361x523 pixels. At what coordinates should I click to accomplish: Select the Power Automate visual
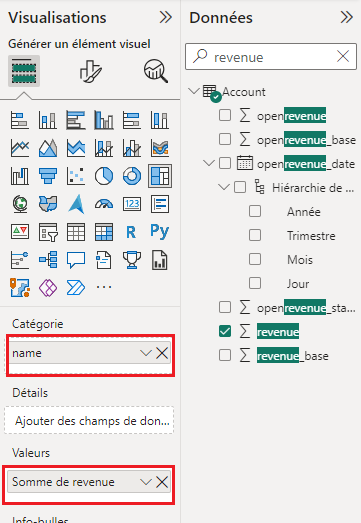point(76,288)
